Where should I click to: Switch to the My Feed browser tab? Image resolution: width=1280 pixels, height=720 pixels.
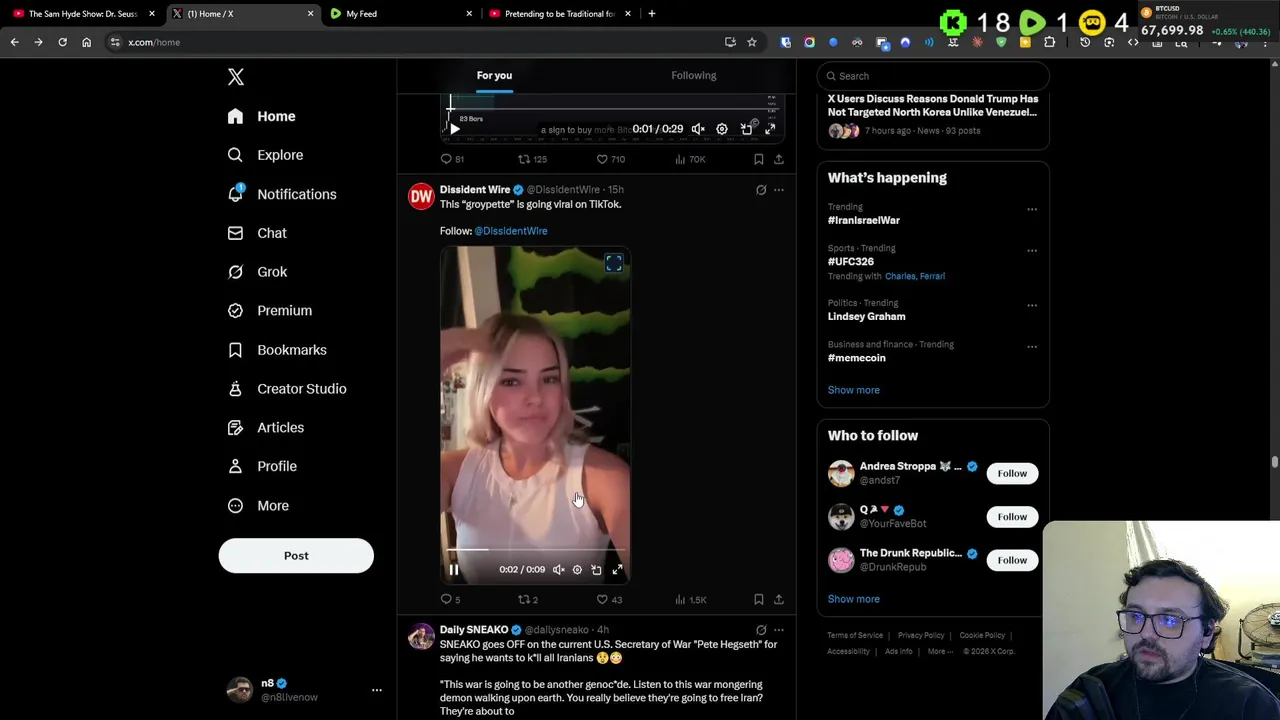point(400,14)
